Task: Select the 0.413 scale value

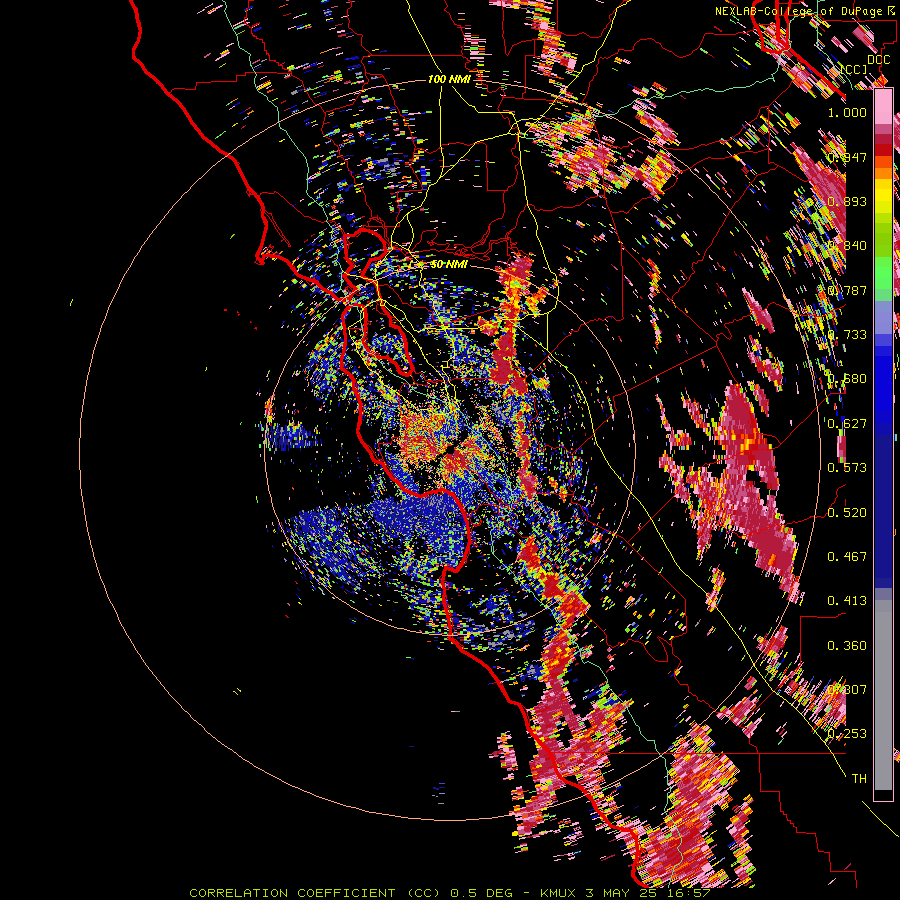Action: pos(847,601)
